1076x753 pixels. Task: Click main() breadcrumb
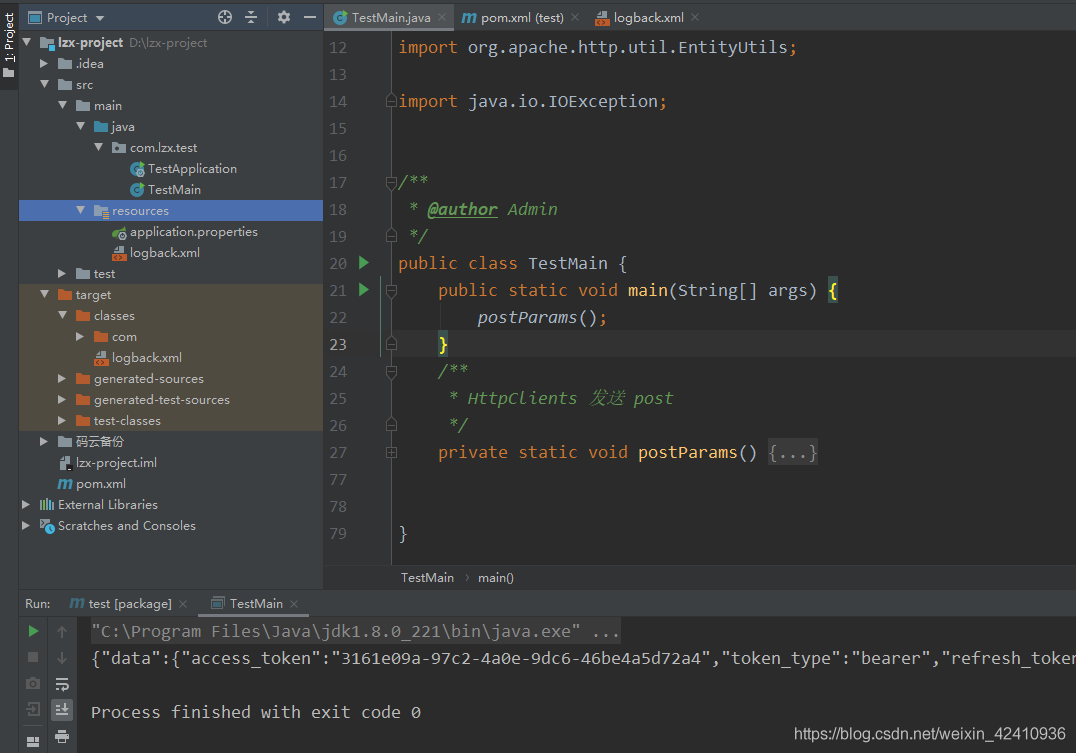tap(495, 578)
